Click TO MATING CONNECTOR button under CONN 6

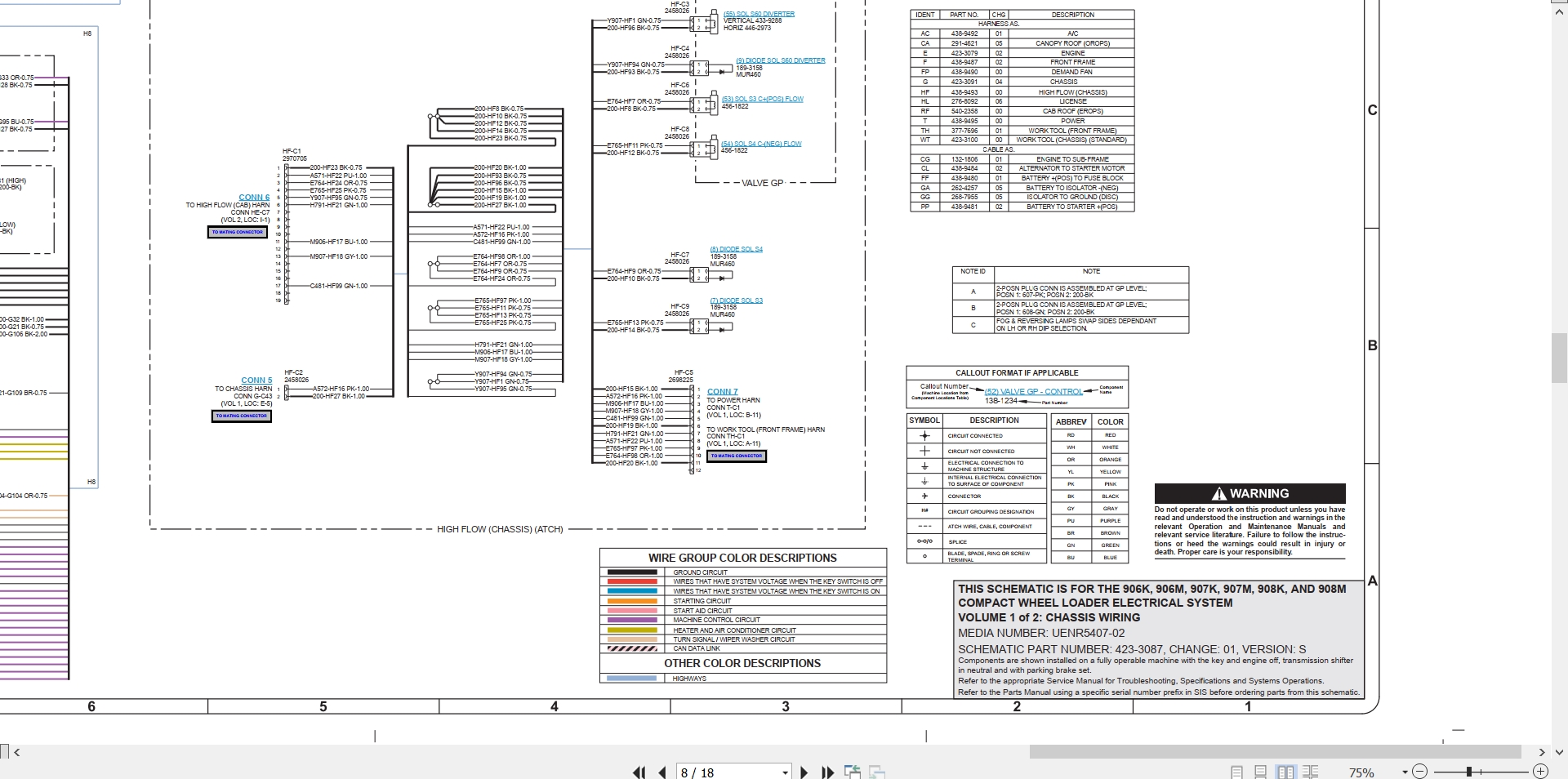[238, 232]
